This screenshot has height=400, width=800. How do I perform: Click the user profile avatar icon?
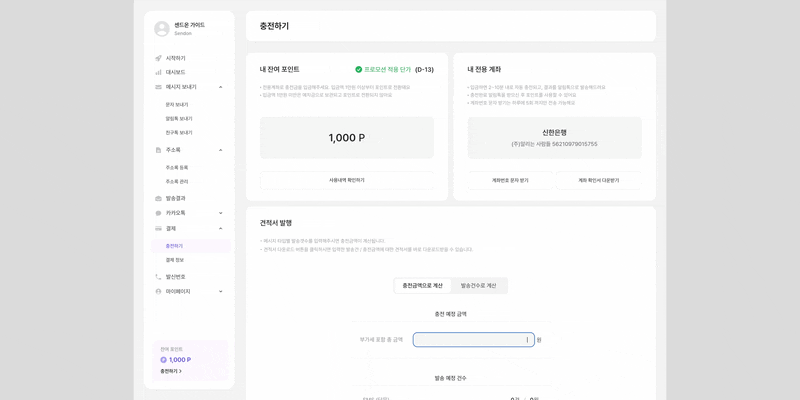(162, 29)
